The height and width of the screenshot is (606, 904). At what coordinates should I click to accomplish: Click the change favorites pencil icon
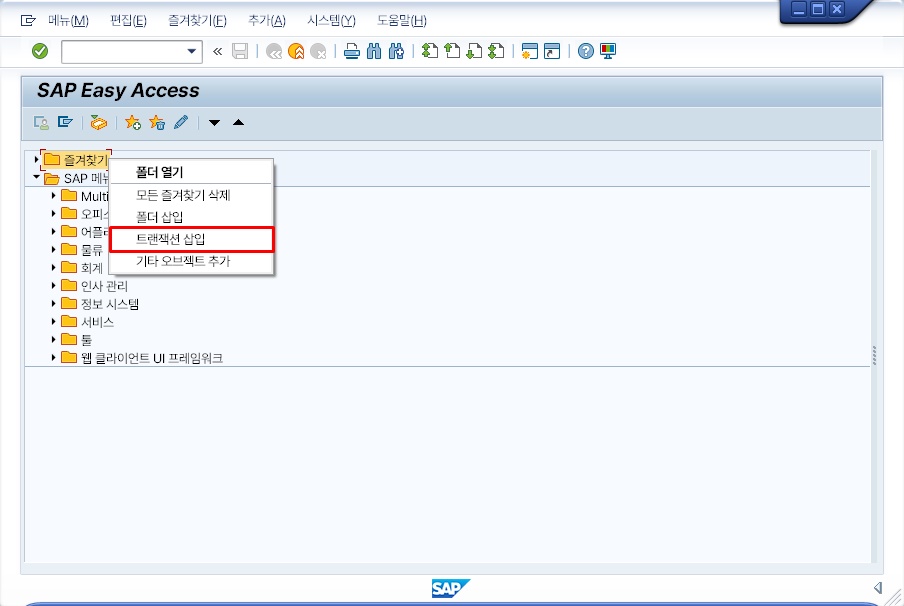coord(181,122)
